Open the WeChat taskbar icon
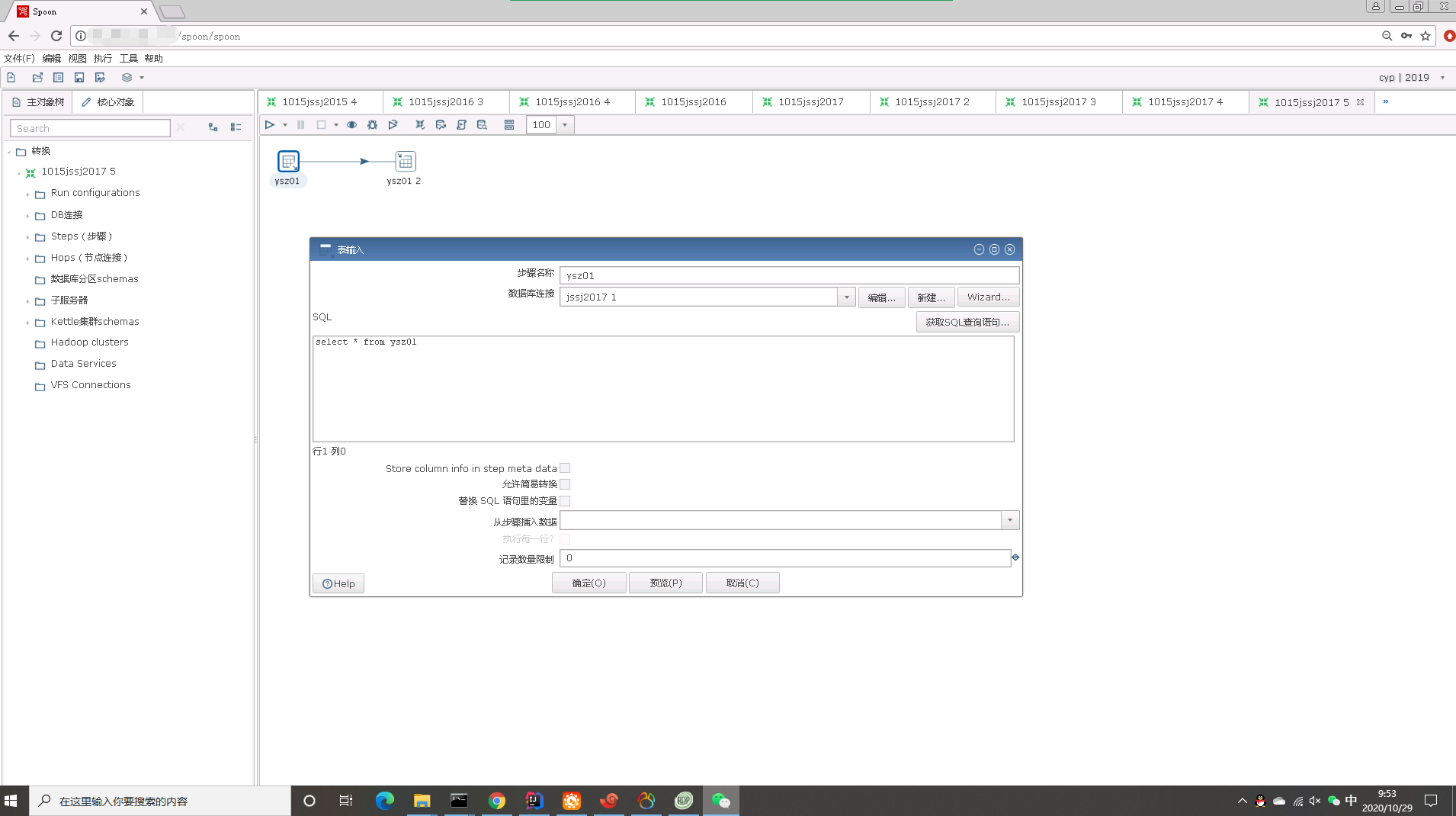 click(720, 801)
